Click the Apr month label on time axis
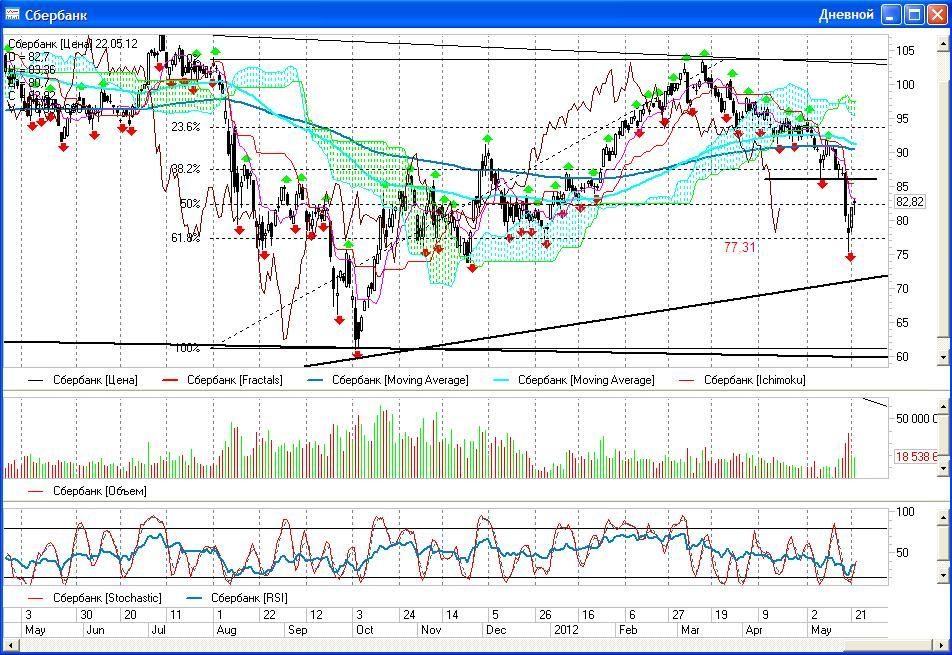 (753, 630)
